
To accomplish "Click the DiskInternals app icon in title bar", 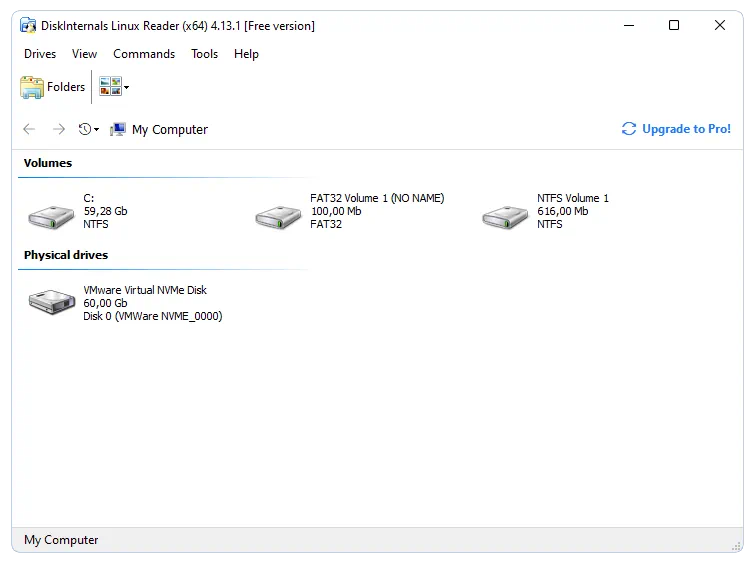I will point(28,26).
